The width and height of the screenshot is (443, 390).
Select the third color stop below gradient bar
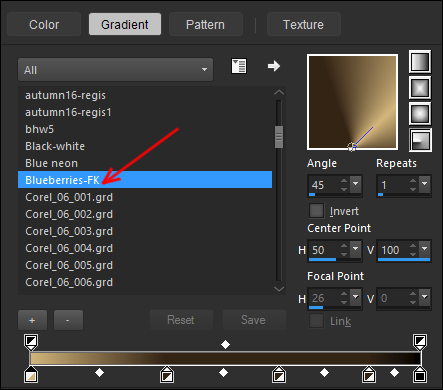click(279, 375)
